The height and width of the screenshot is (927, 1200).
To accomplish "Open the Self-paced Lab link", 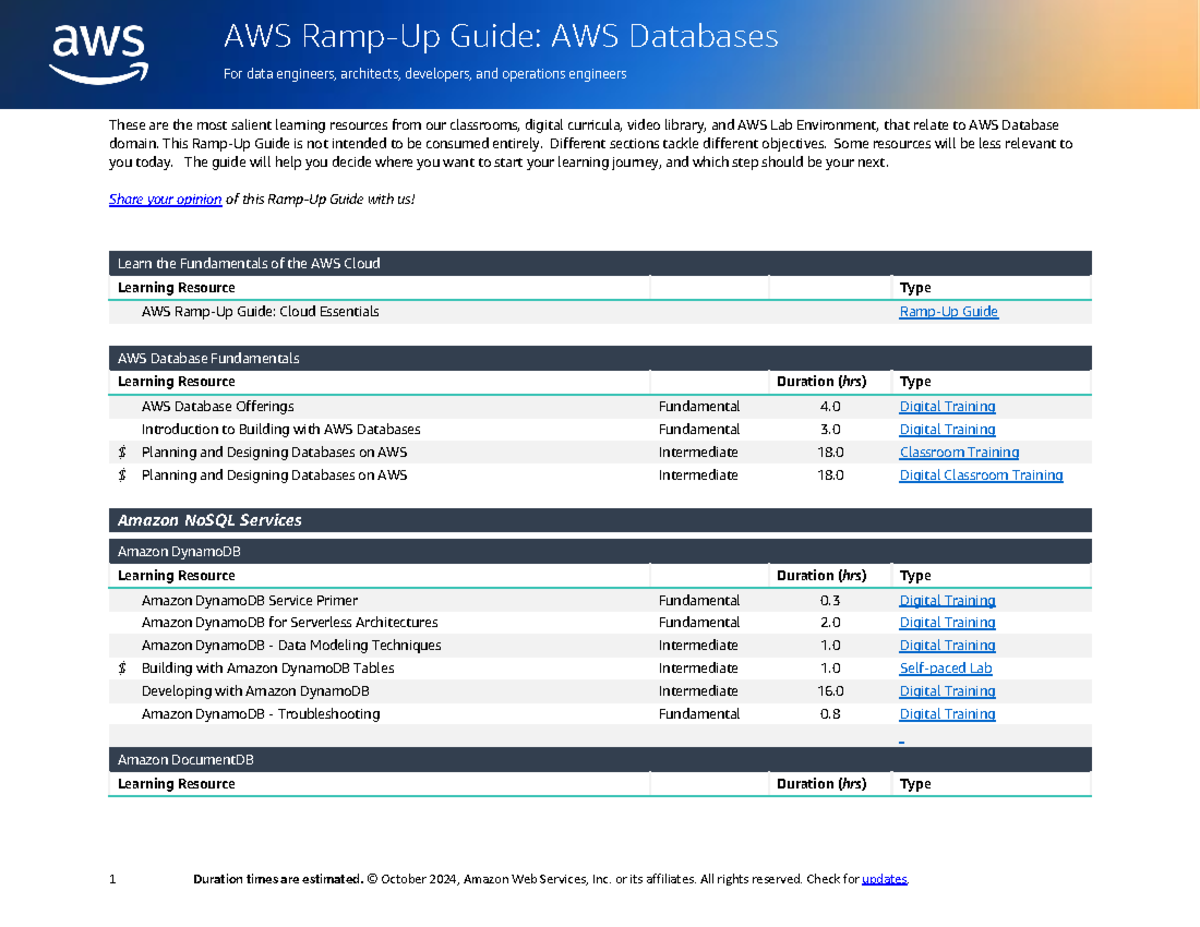I will 945,668.
